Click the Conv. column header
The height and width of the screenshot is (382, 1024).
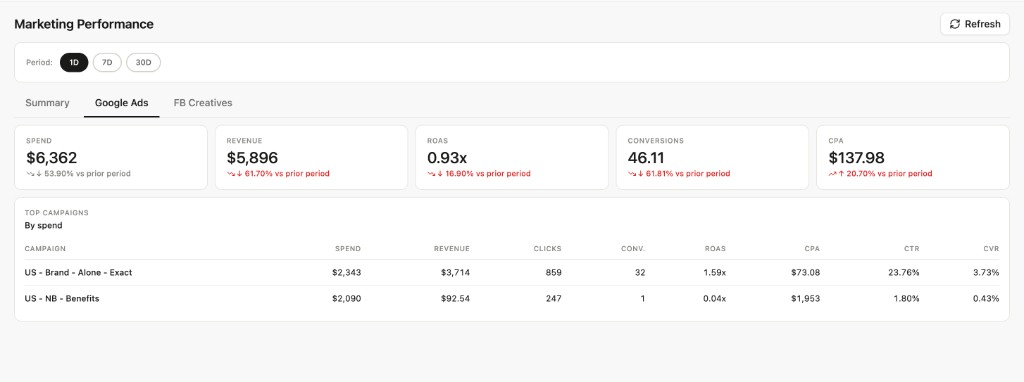pyautogui.click(x=633, y=249)
